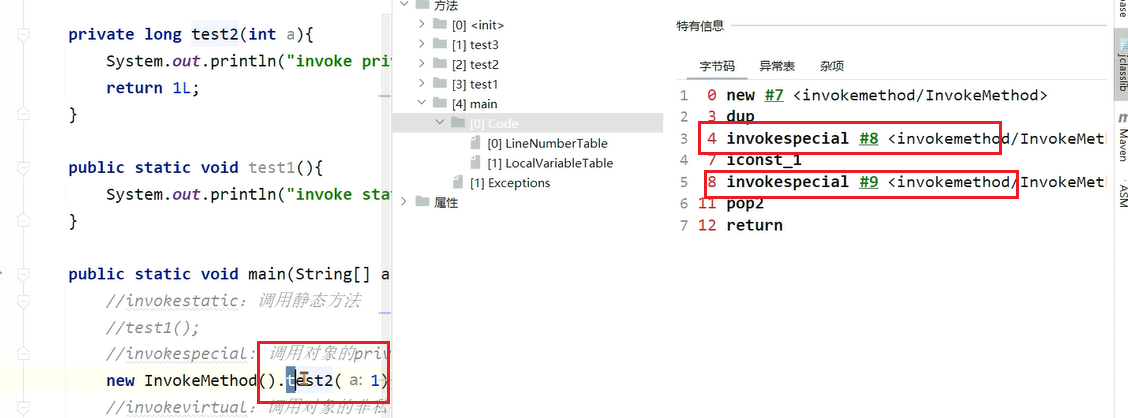Click the file icon beside LineNumberTable

point(475,143)
